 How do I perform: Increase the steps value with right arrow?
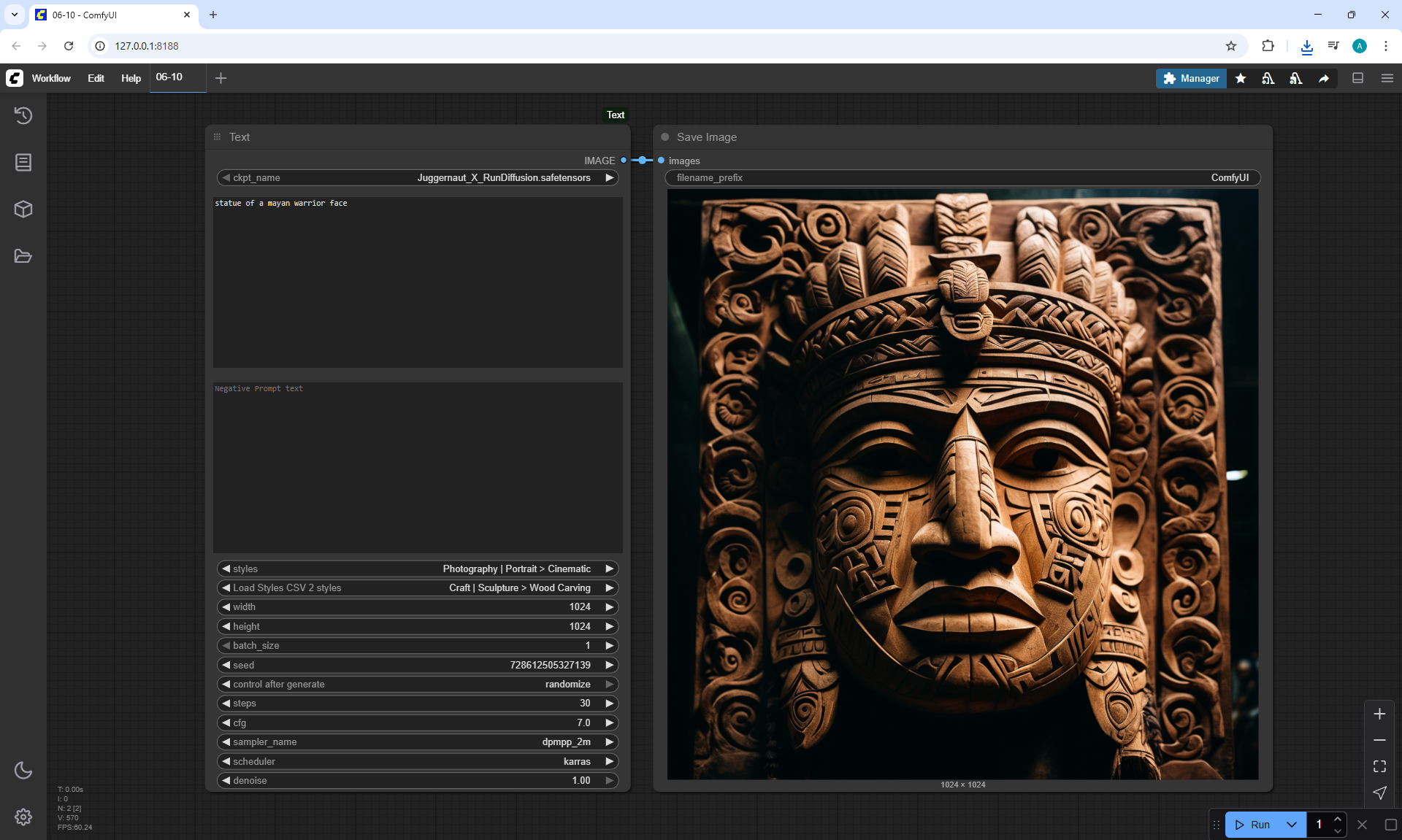[x=609, y=703]
